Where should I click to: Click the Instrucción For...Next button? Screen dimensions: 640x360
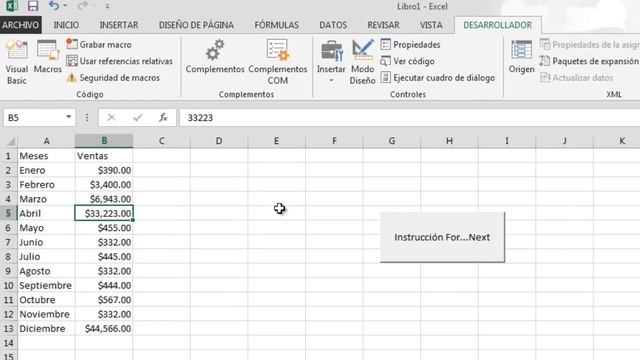point(442,237)
